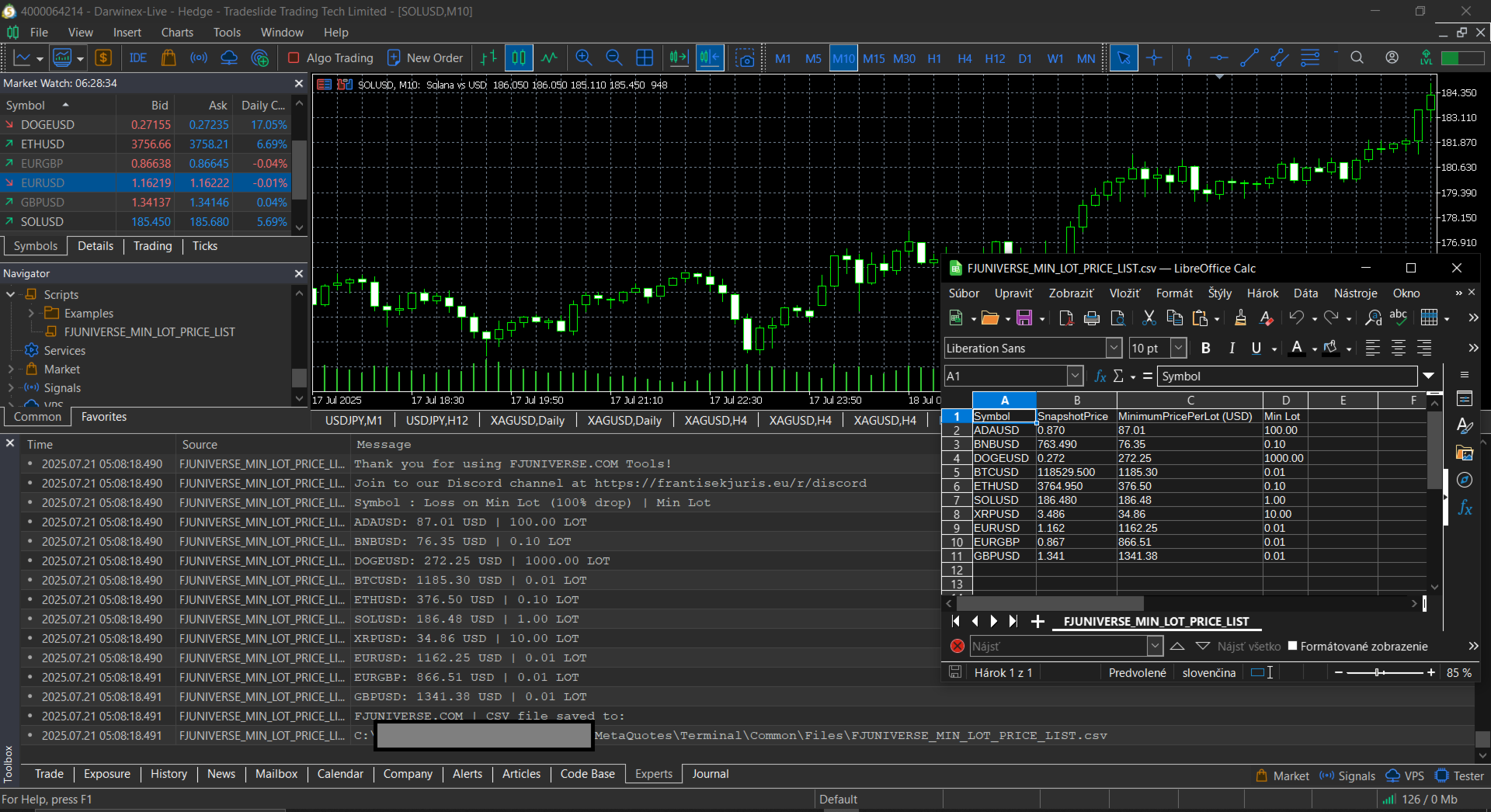Expand the formula bar in Calc

click(x=1428, y=377)
